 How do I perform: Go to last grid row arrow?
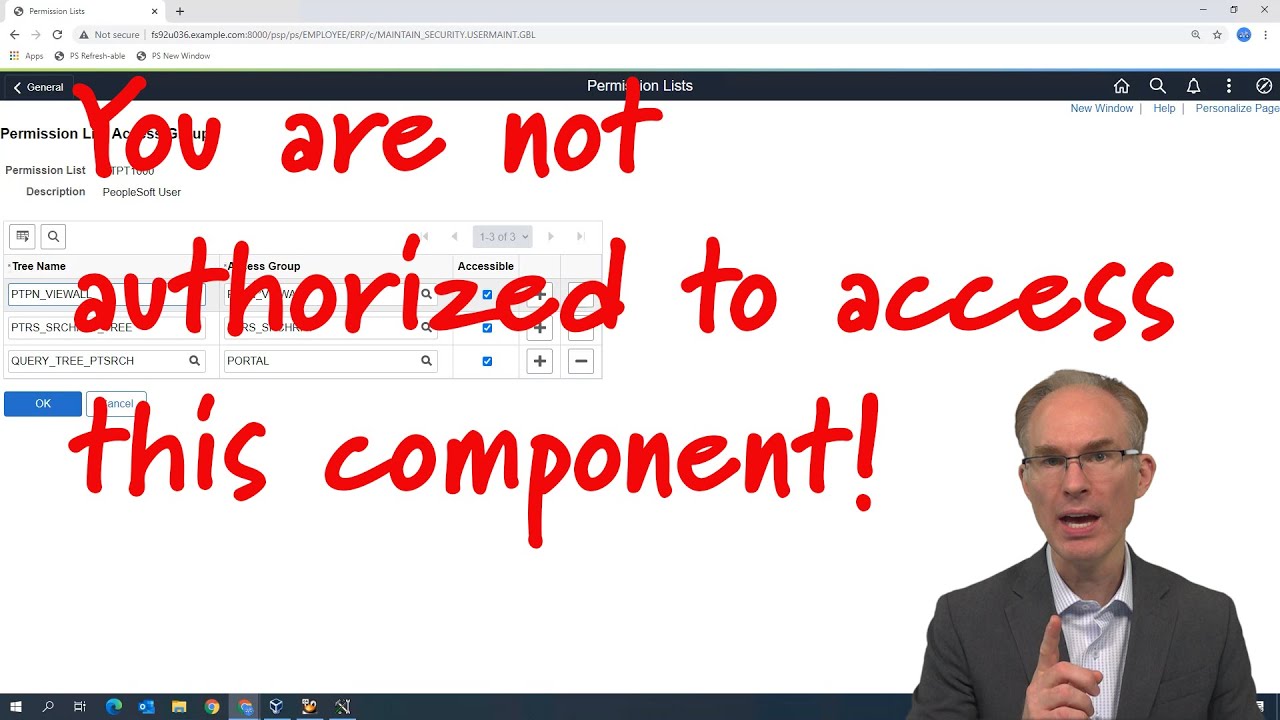coord(580,237)
